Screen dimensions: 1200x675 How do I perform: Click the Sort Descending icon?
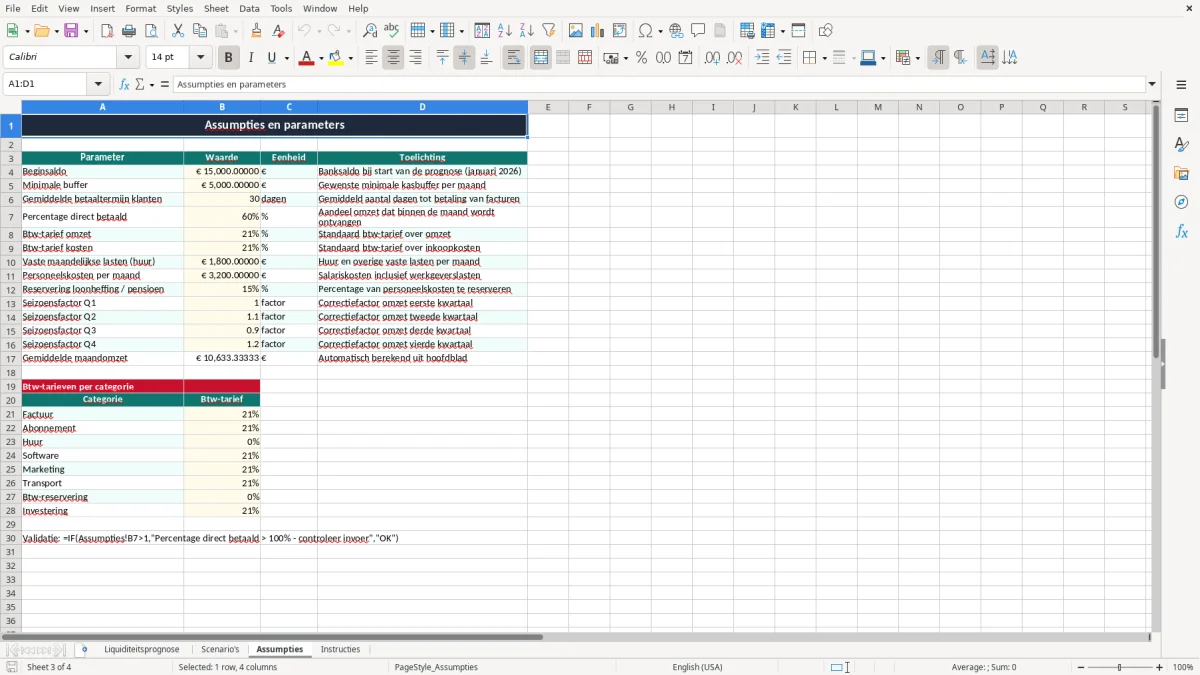pos(527,31)
